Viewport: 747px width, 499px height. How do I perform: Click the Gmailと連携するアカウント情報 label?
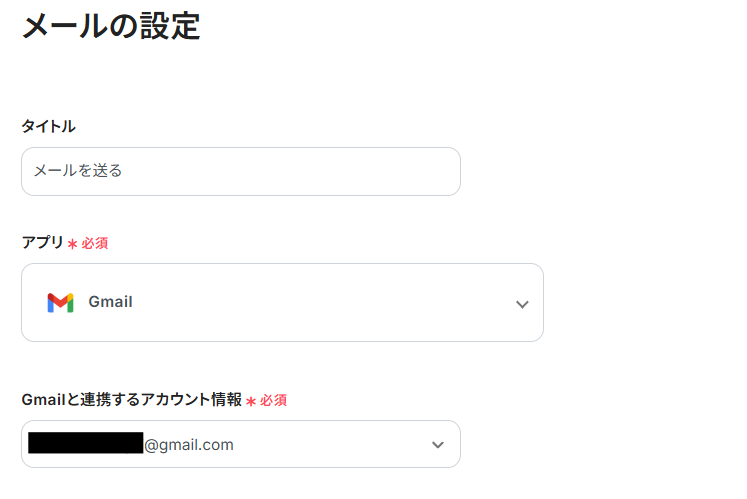pos(131,399)
